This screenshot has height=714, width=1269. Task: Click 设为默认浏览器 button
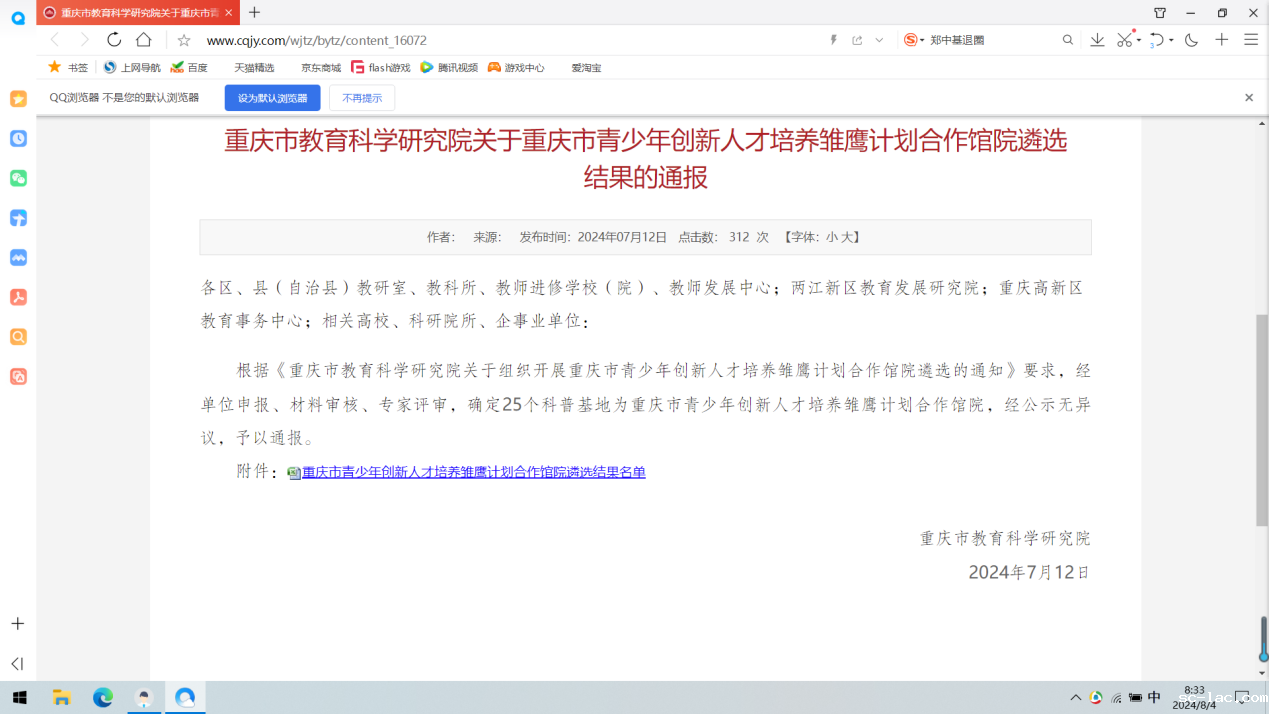272,97
